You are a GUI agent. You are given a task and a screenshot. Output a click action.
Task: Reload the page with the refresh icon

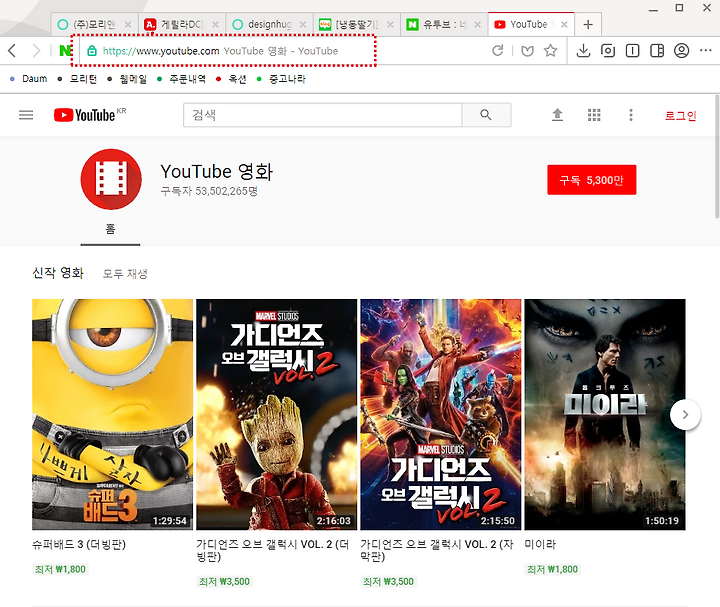[498, 51]
